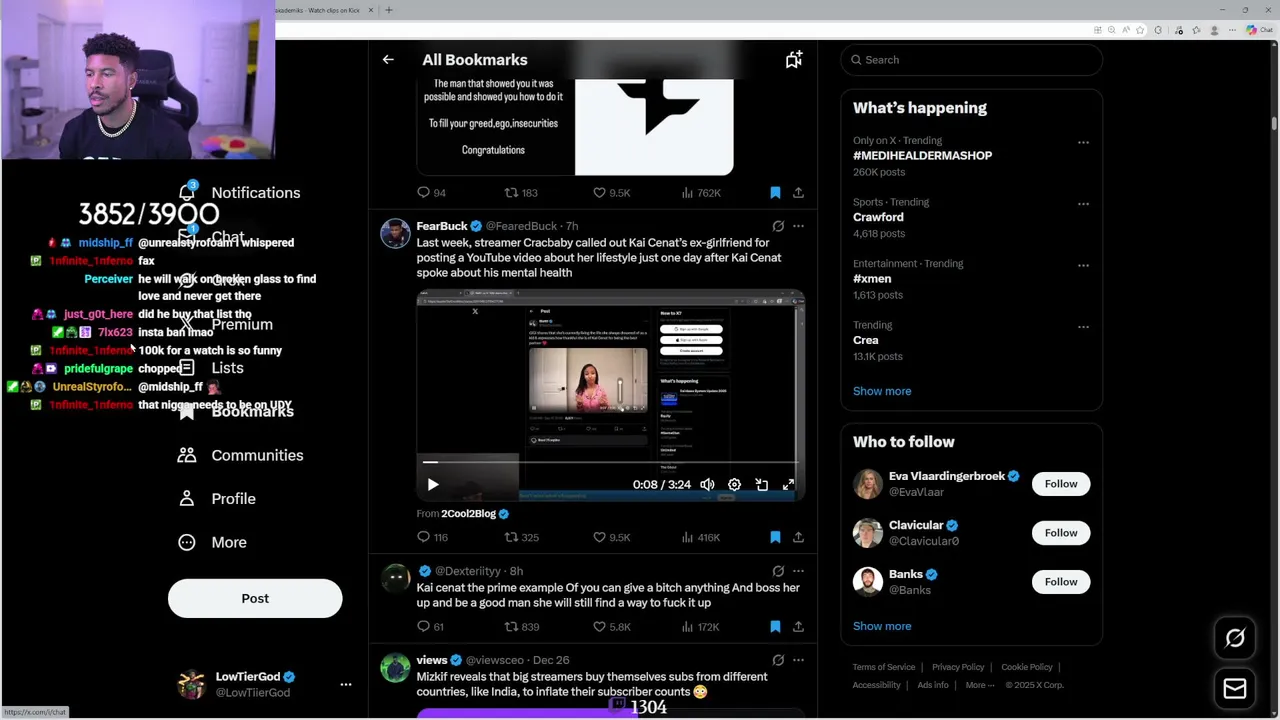
Task: Open video settings gear in the FearBuck video
Action: [734, 484]
